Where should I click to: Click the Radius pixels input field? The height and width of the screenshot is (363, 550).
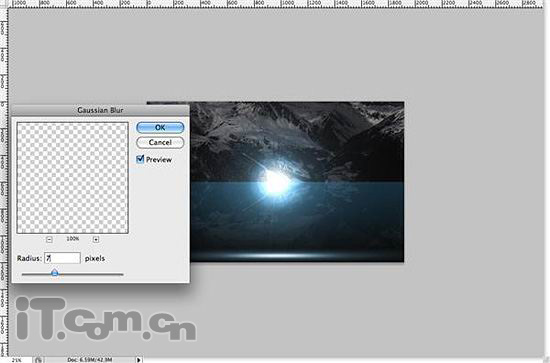point(62,258)
